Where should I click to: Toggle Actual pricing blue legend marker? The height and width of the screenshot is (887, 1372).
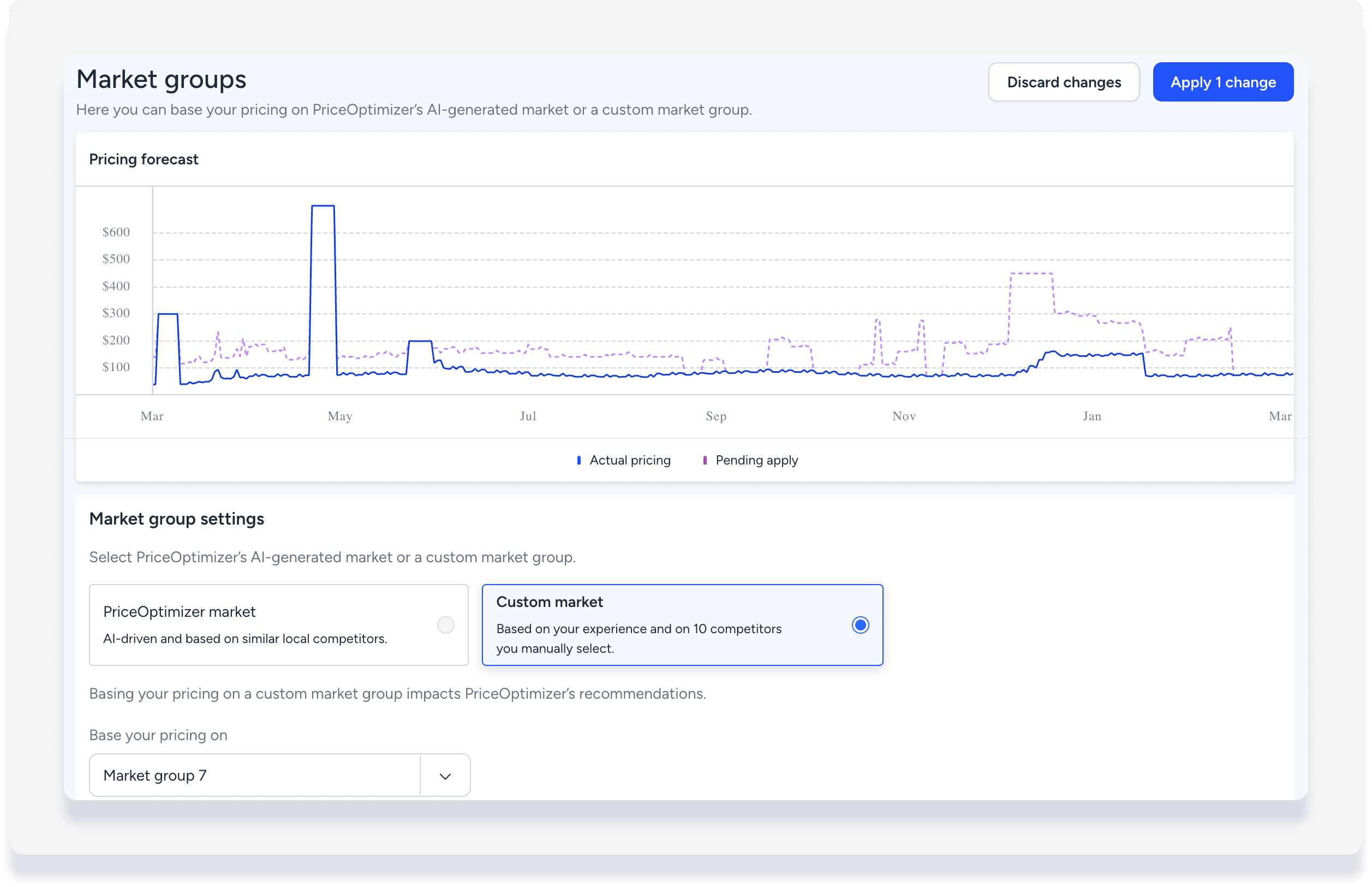[x=578, y=460]
